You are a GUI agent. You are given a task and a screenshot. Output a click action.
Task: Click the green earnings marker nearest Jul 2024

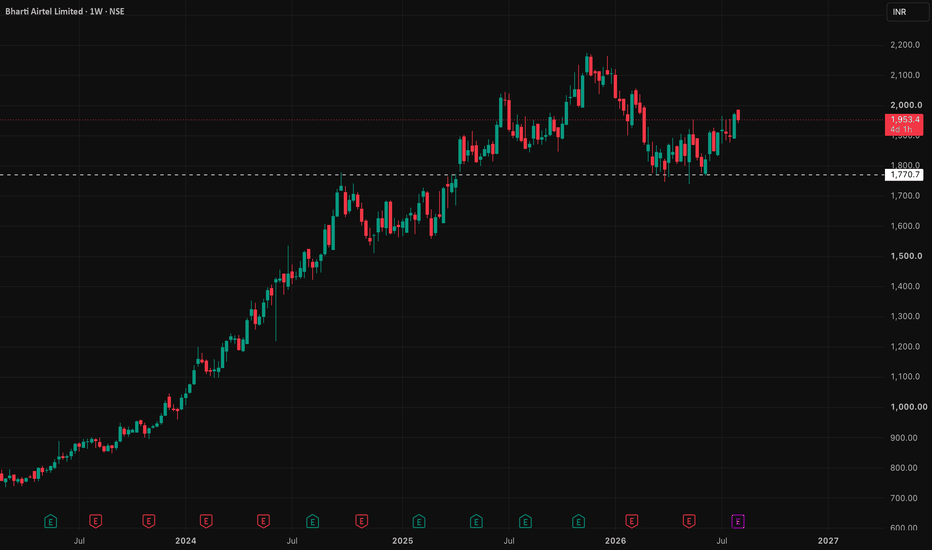[312, 521]
